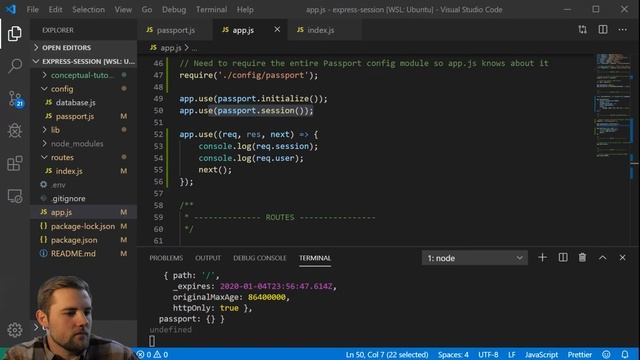
Task: Switch to the index.js editor tab
Action: [x=324, y=30]
